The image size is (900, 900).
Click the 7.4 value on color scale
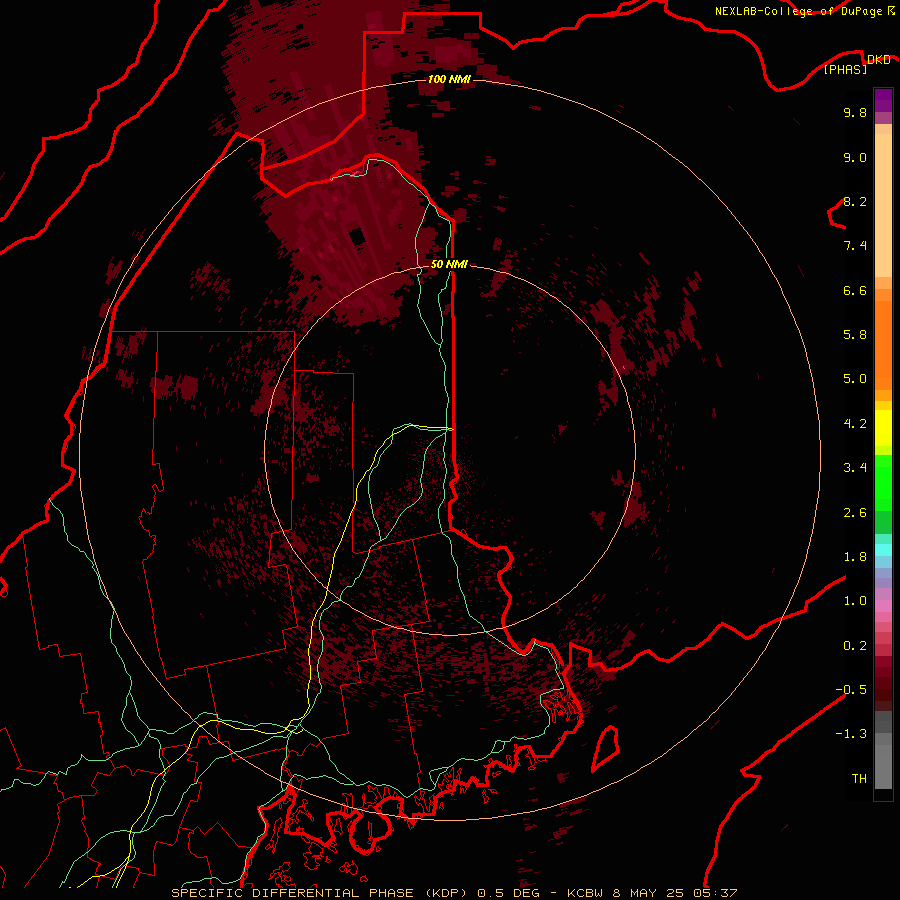pyautogui.click(x=855, y=246)
